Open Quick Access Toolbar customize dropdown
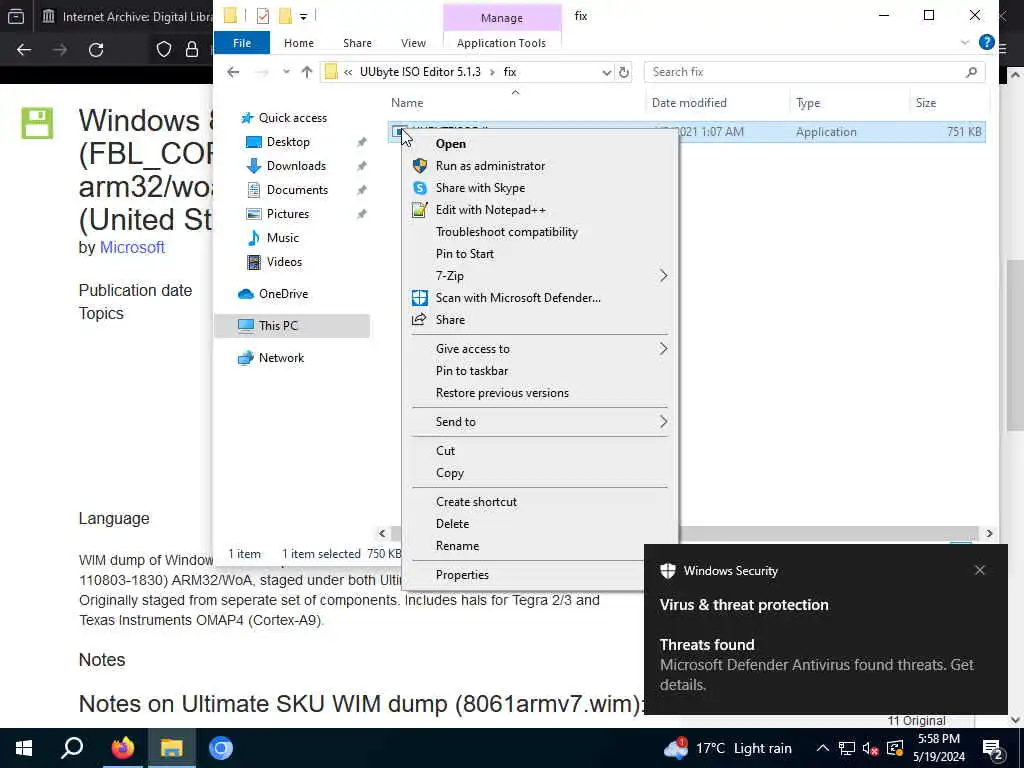The height and width of the screenshot is (768, 1024). point(304,16)
